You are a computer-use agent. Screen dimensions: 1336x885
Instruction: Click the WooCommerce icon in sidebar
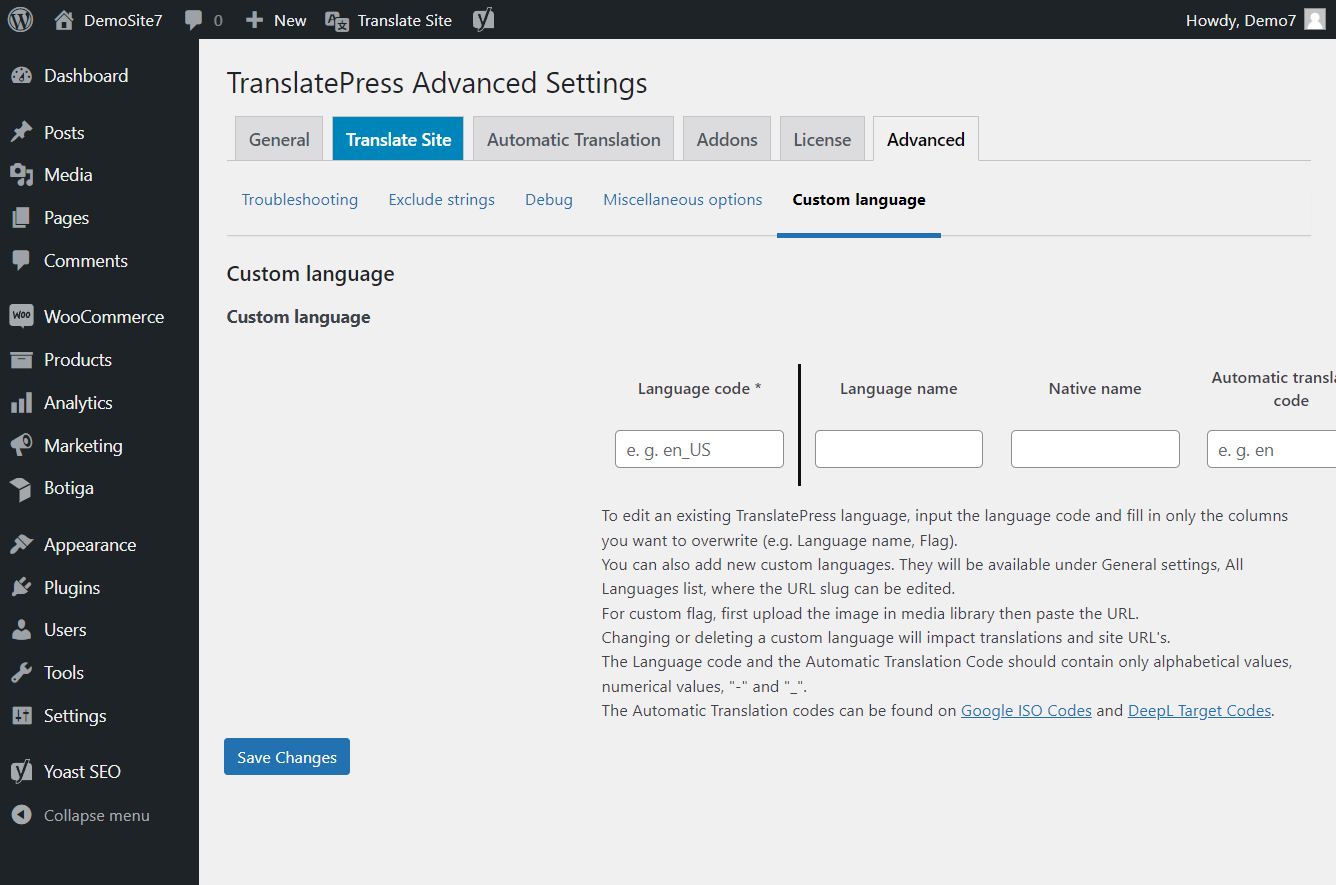(x=21, y=317)
